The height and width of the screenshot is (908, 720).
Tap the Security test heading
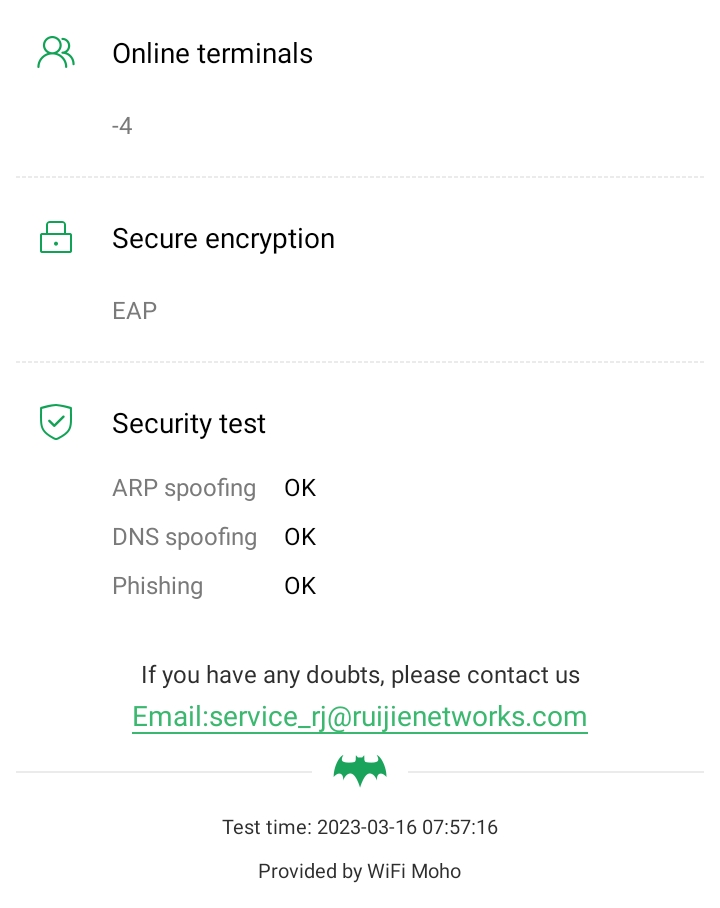pyautogui.click(x=189, y=424)
